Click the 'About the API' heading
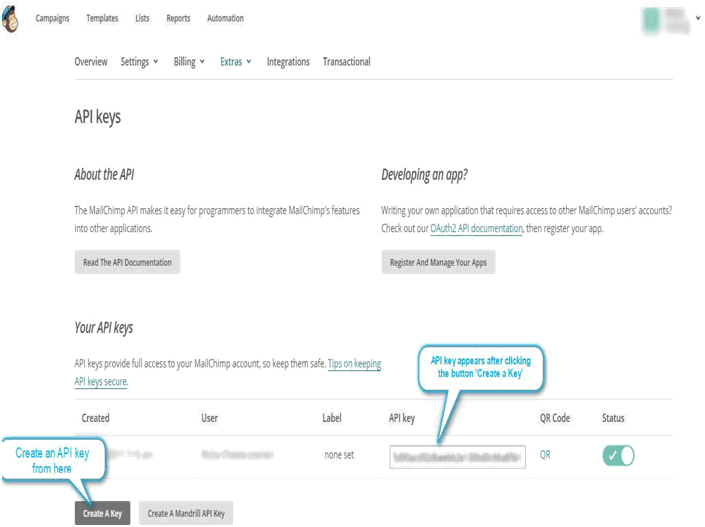This screenshot has width=705, height=527. coord(104,174)
